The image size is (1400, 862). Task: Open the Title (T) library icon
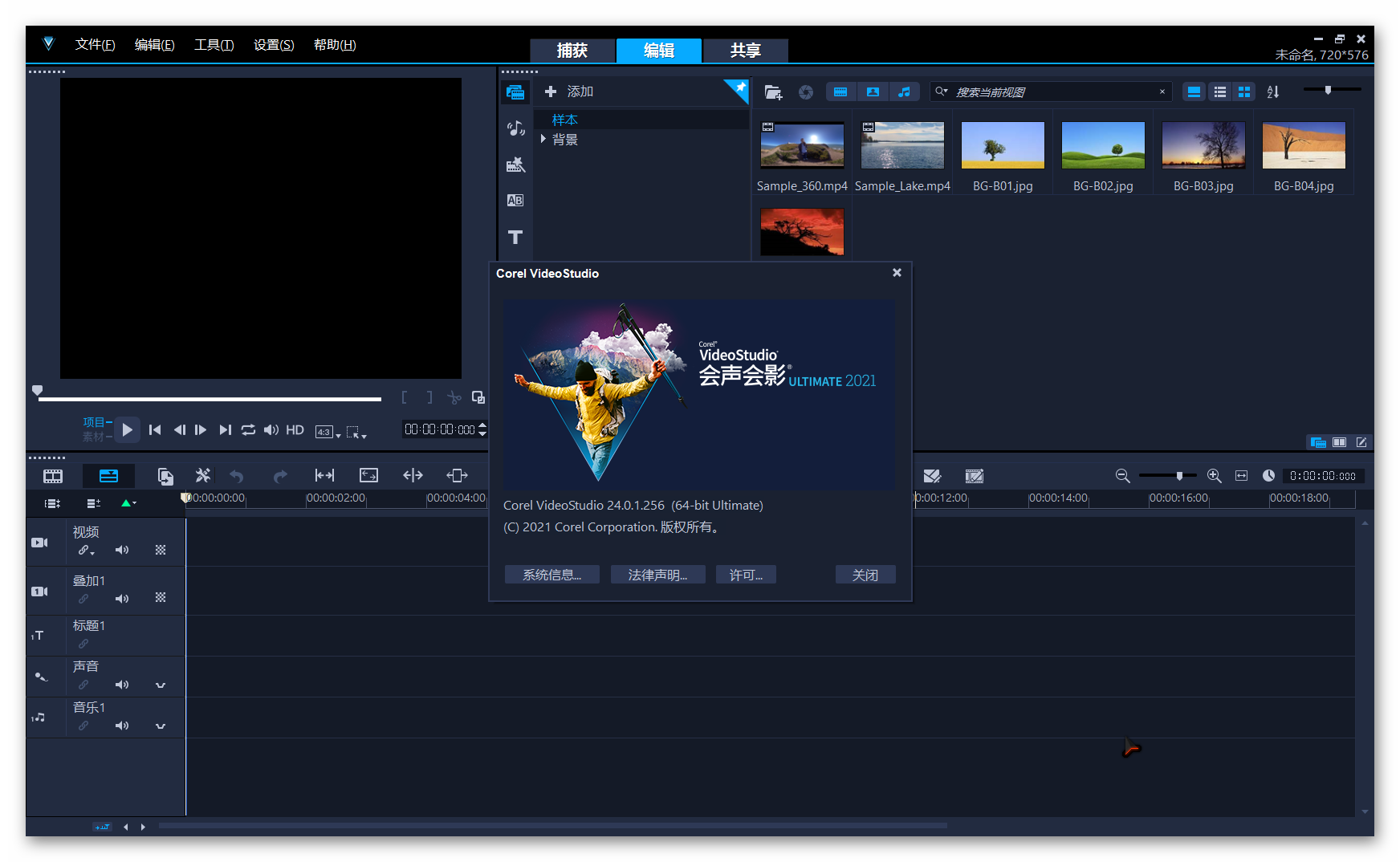(x=515, y=237)
